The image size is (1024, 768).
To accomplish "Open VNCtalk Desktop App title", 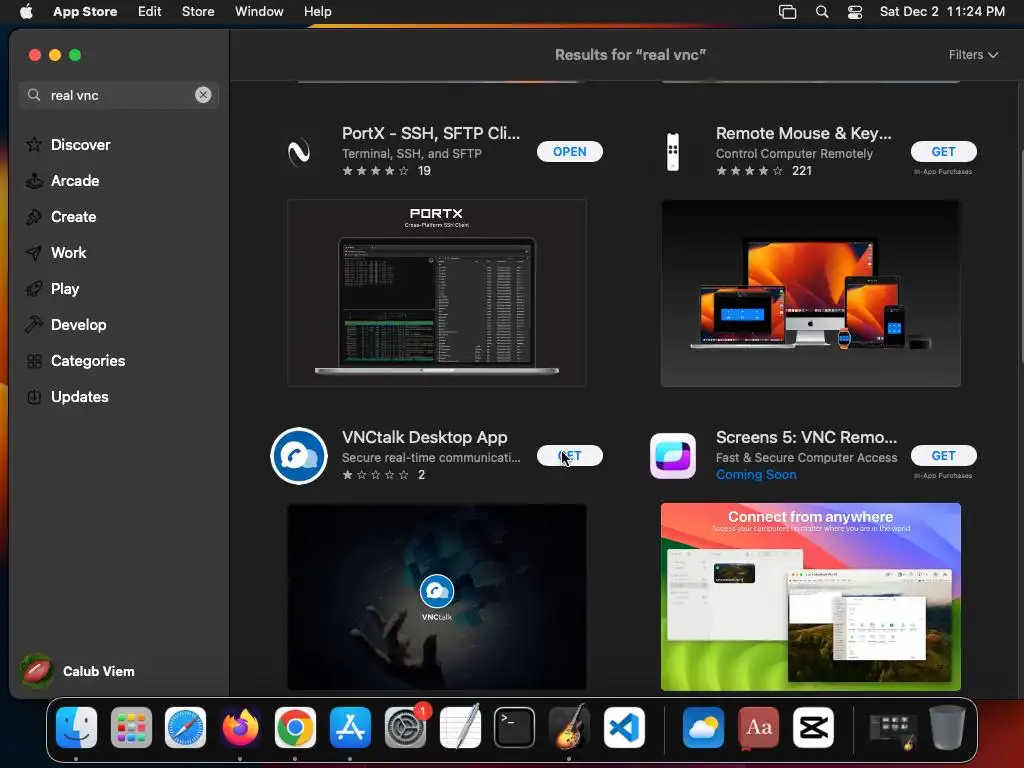I will pyautogui.click(x=424, y=438).
